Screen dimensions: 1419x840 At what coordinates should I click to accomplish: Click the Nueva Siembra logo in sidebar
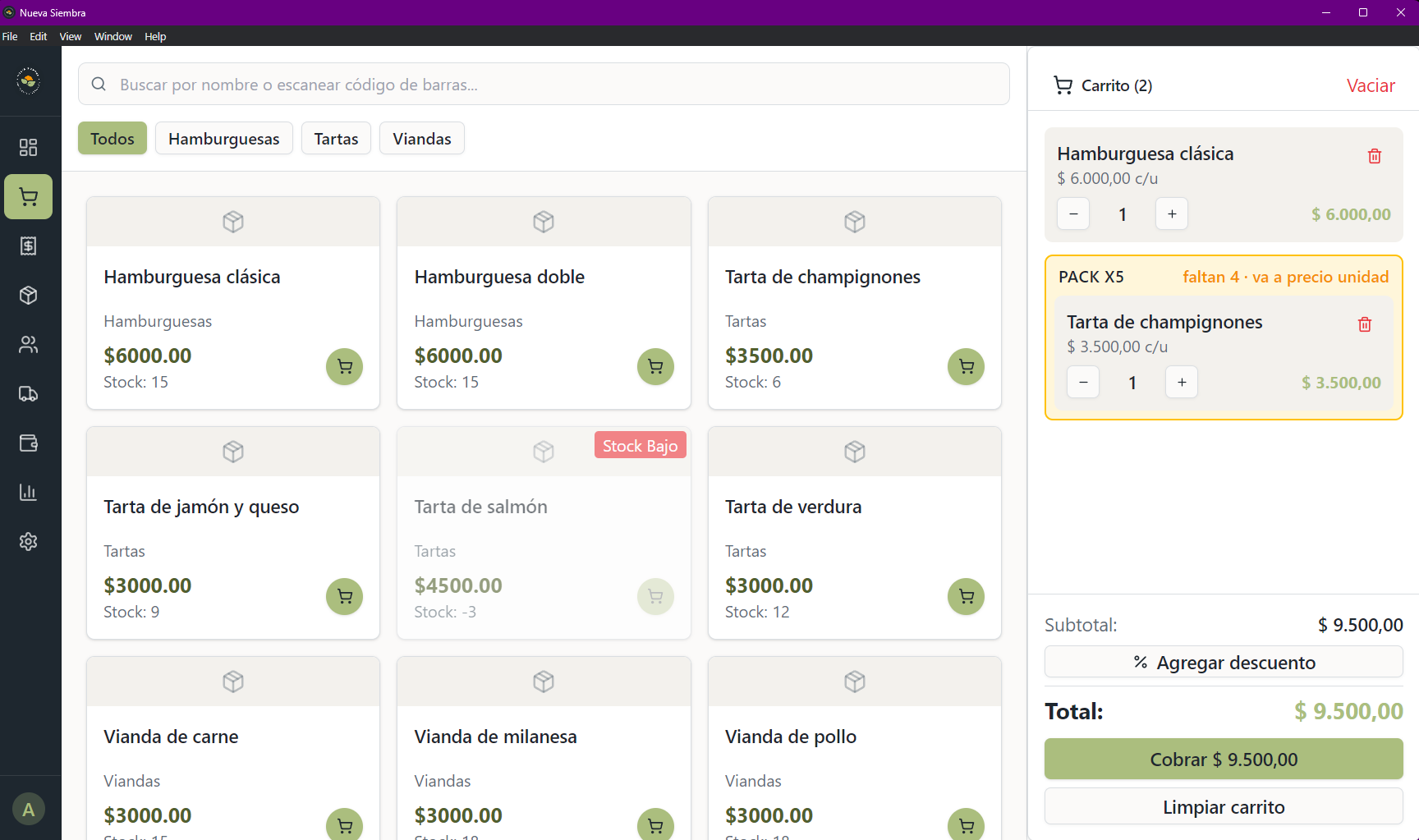(x=29, y=81)
